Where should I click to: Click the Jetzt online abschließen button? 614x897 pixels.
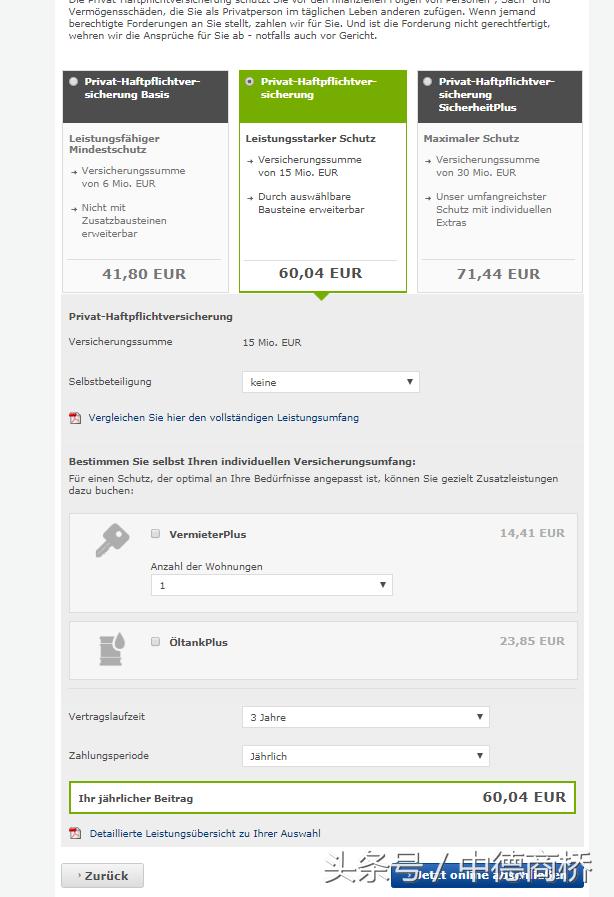487,875
